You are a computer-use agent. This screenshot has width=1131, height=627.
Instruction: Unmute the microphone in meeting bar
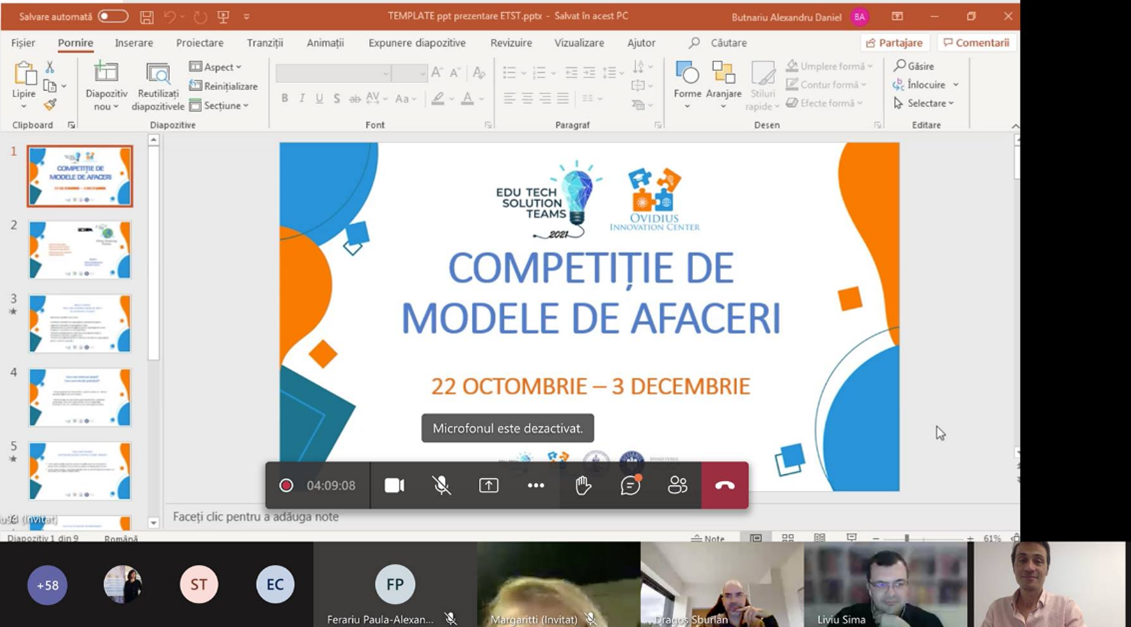pos(441,485)
